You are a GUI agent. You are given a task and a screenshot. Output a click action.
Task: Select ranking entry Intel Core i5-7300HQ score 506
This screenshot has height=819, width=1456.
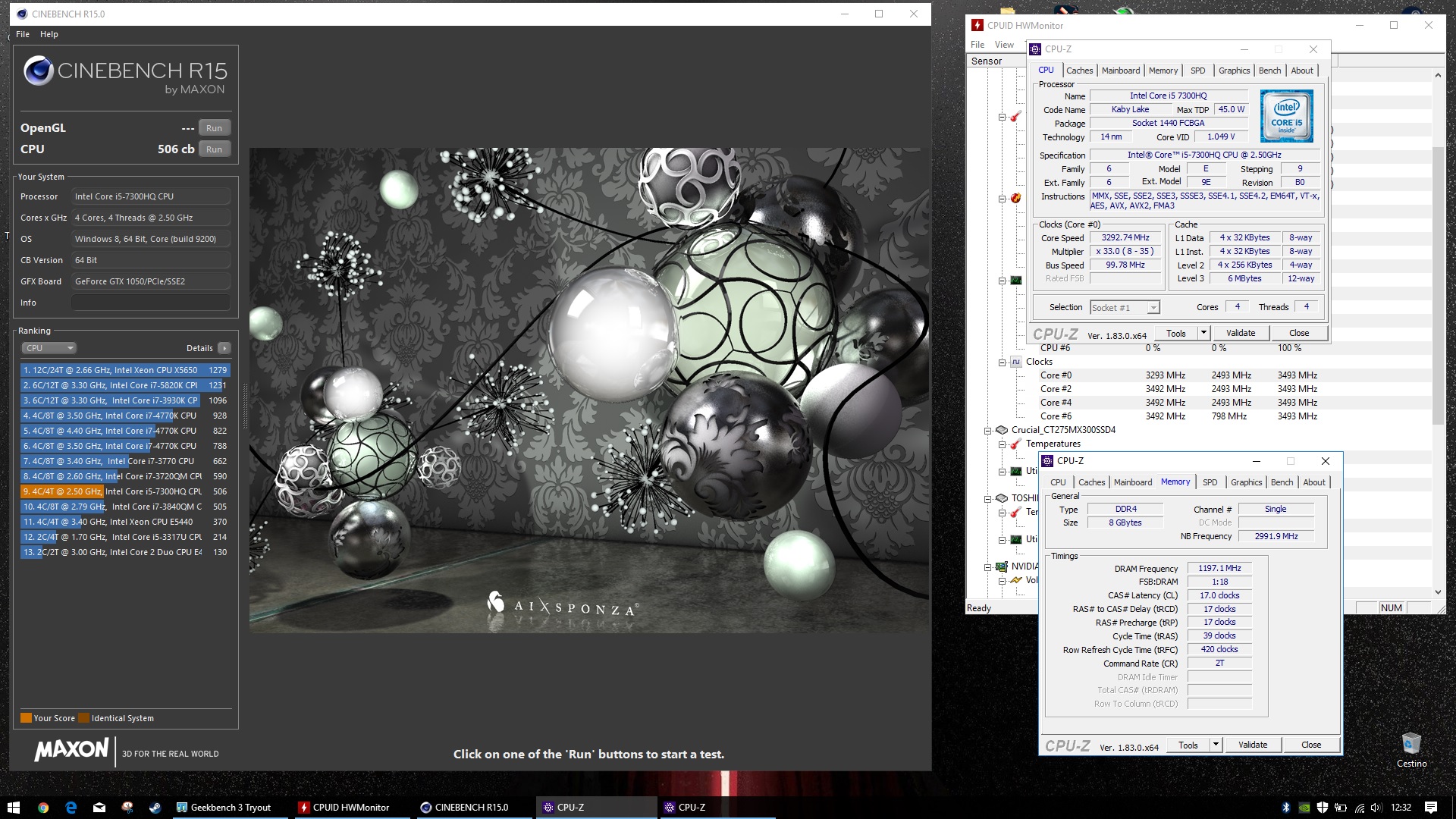125,491
